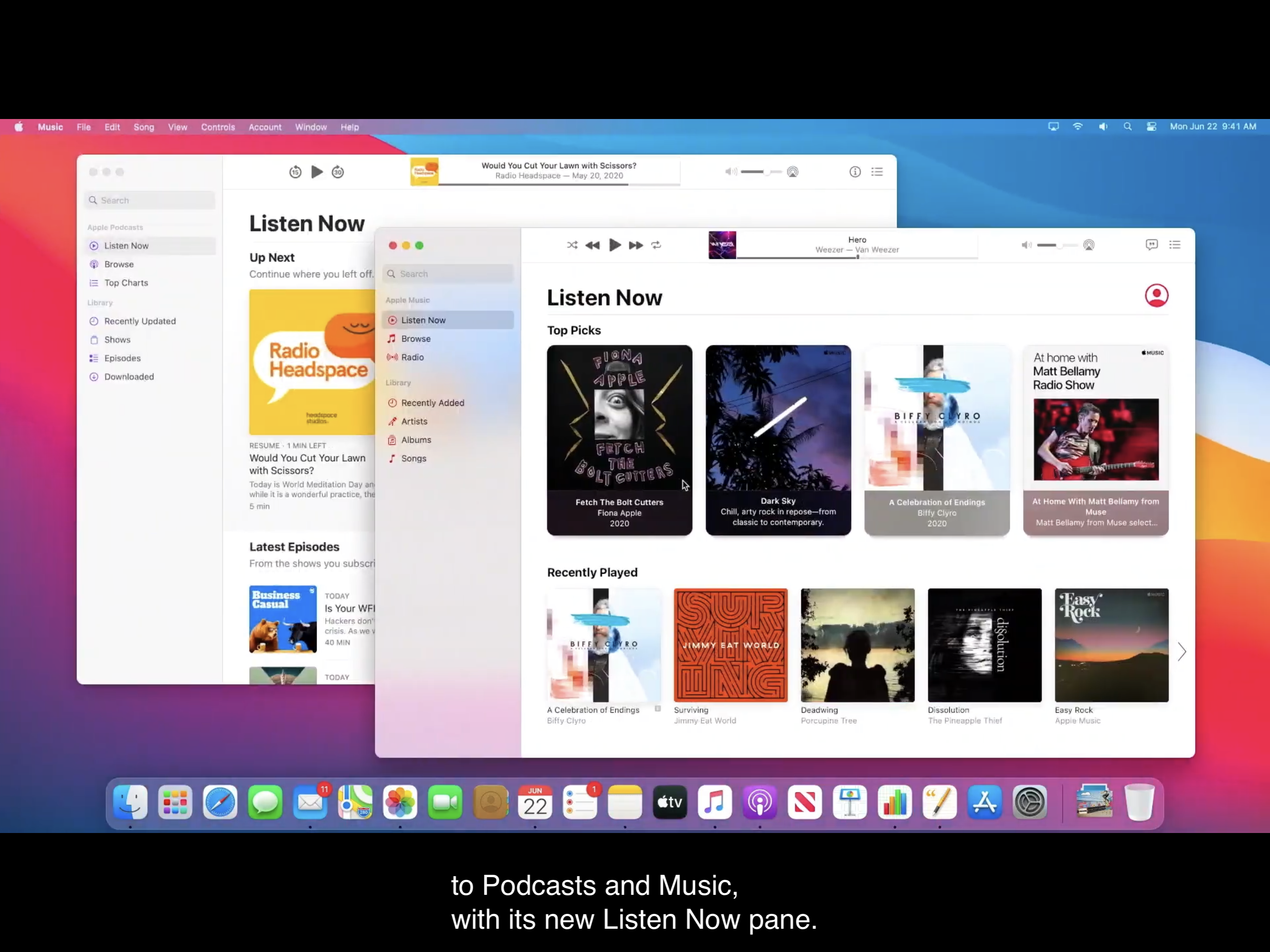Open the Business Casual episode artwork

pyautogui.click(x=283, y=619)
